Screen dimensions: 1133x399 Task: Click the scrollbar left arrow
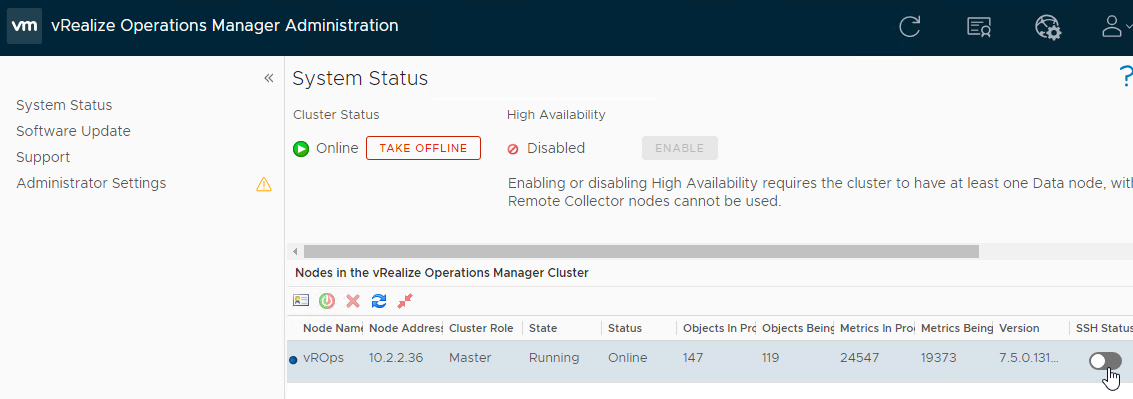click(295, 252)
